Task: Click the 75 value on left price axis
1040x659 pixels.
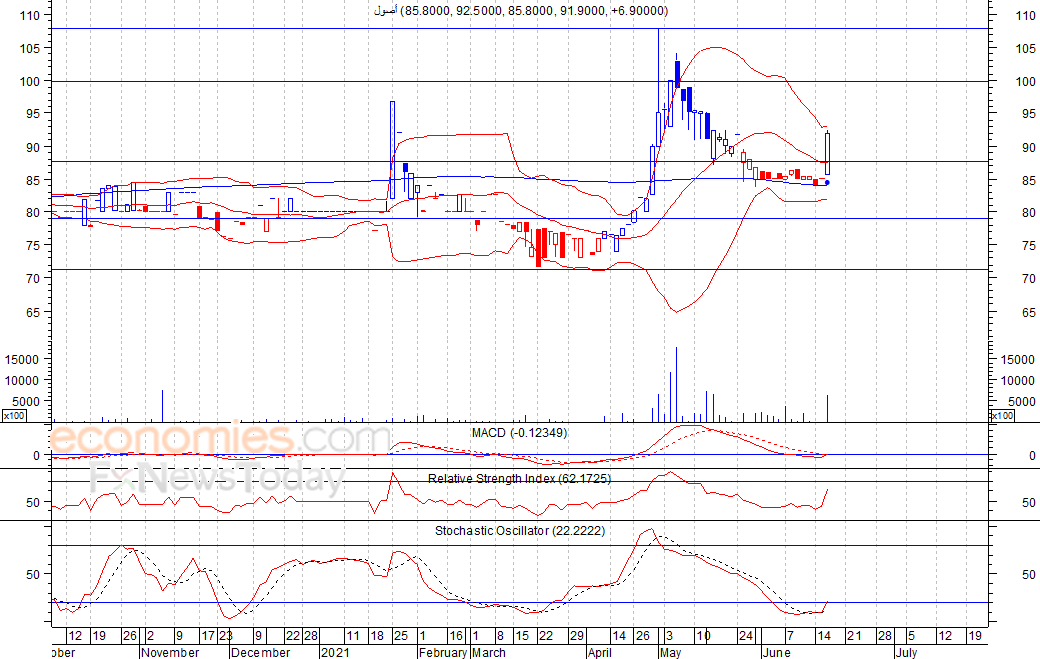Action: (33, 245)
